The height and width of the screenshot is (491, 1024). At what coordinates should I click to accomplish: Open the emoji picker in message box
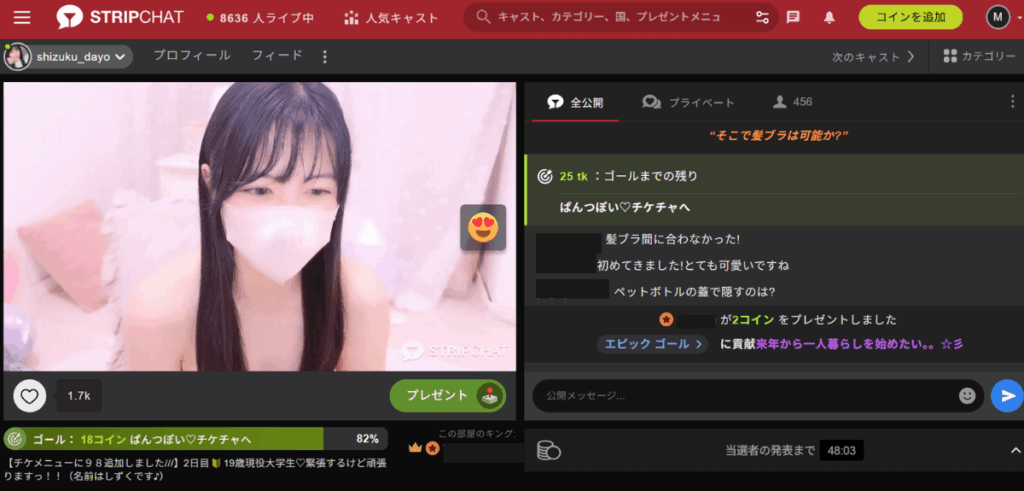pos(967,396)
